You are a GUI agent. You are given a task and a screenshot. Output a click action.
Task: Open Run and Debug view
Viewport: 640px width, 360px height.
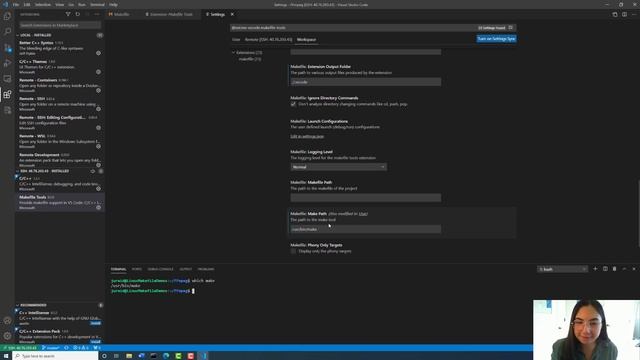[x=7, y=63]
